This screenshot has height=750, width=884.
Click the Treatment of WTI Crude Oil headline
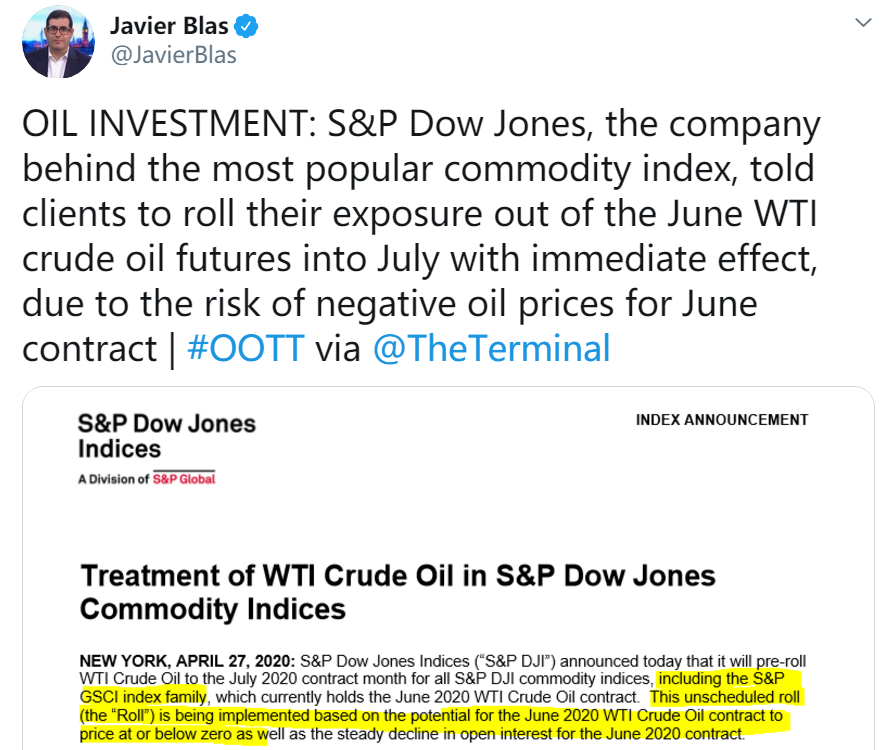(397, 592)
